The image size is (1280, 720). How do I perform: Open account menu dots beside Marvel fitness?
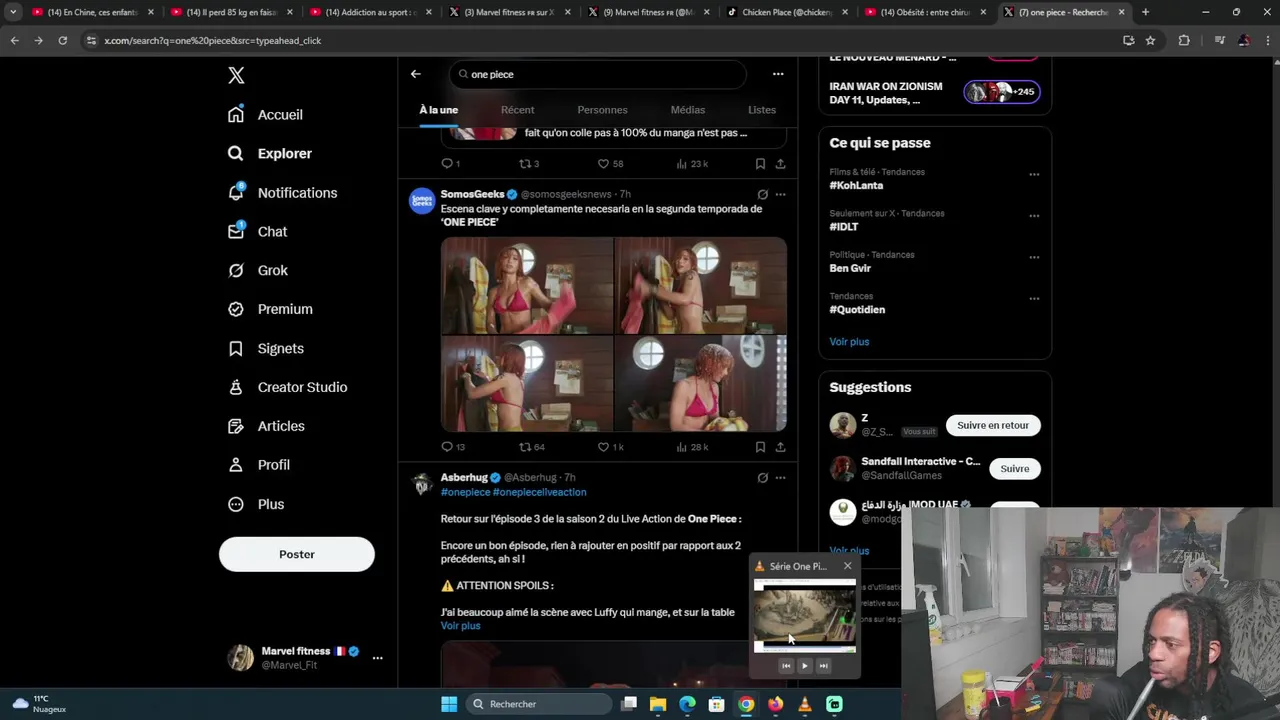377,658
